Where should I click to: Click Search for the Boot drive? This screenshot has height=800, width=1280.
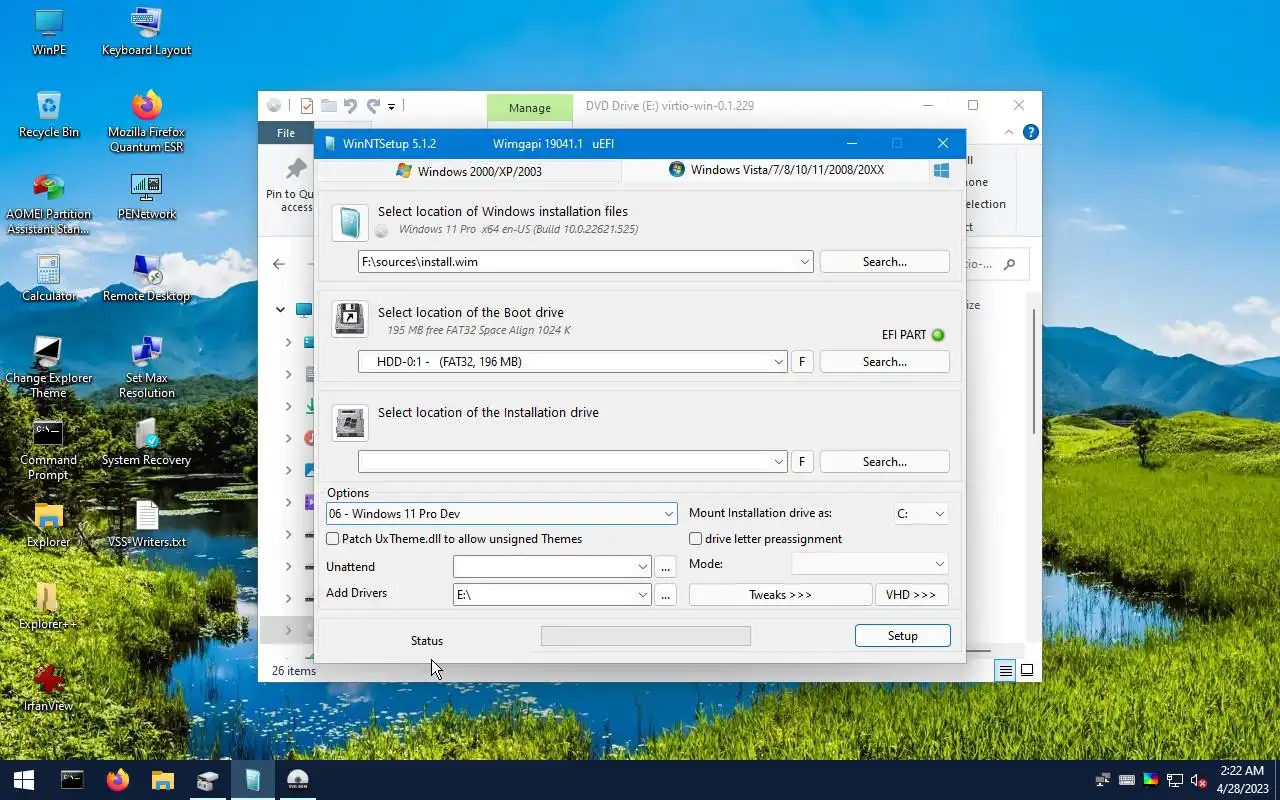click(x=884, y=362)
